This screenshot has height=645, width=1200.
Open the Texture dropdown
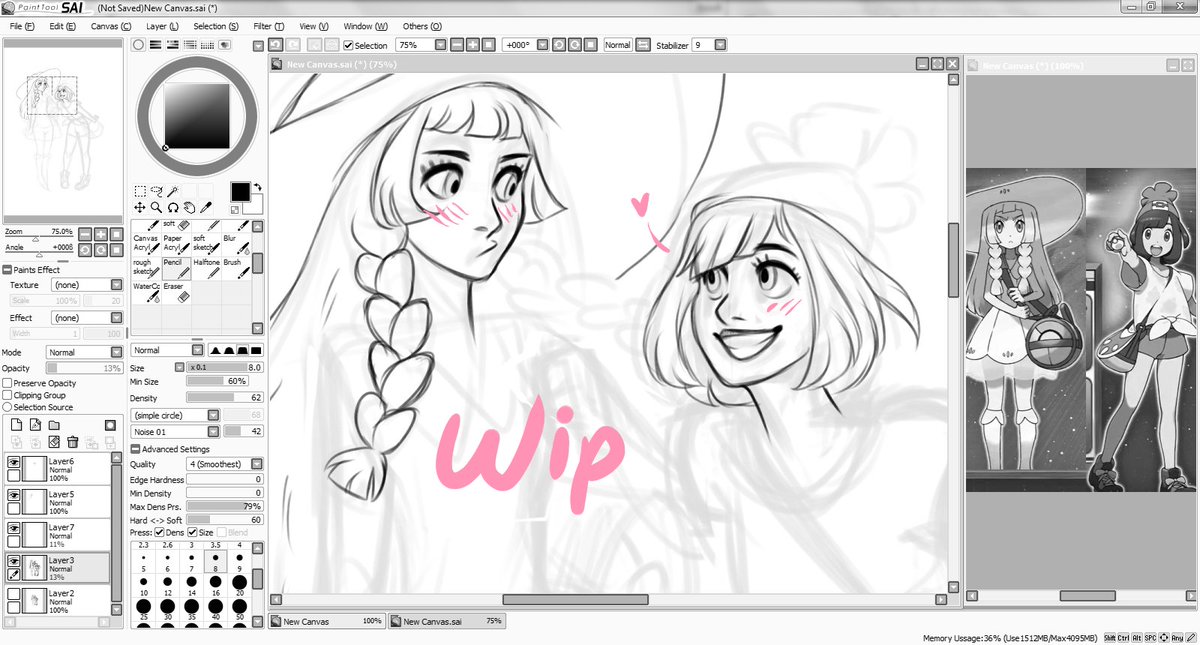pos(86,285)
